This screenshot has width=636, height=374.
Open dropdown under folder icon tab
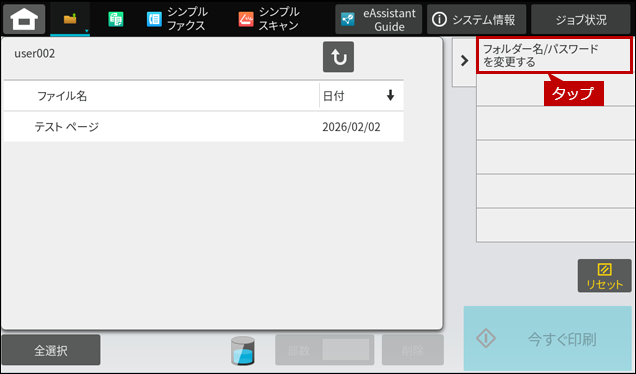(86, 31)
